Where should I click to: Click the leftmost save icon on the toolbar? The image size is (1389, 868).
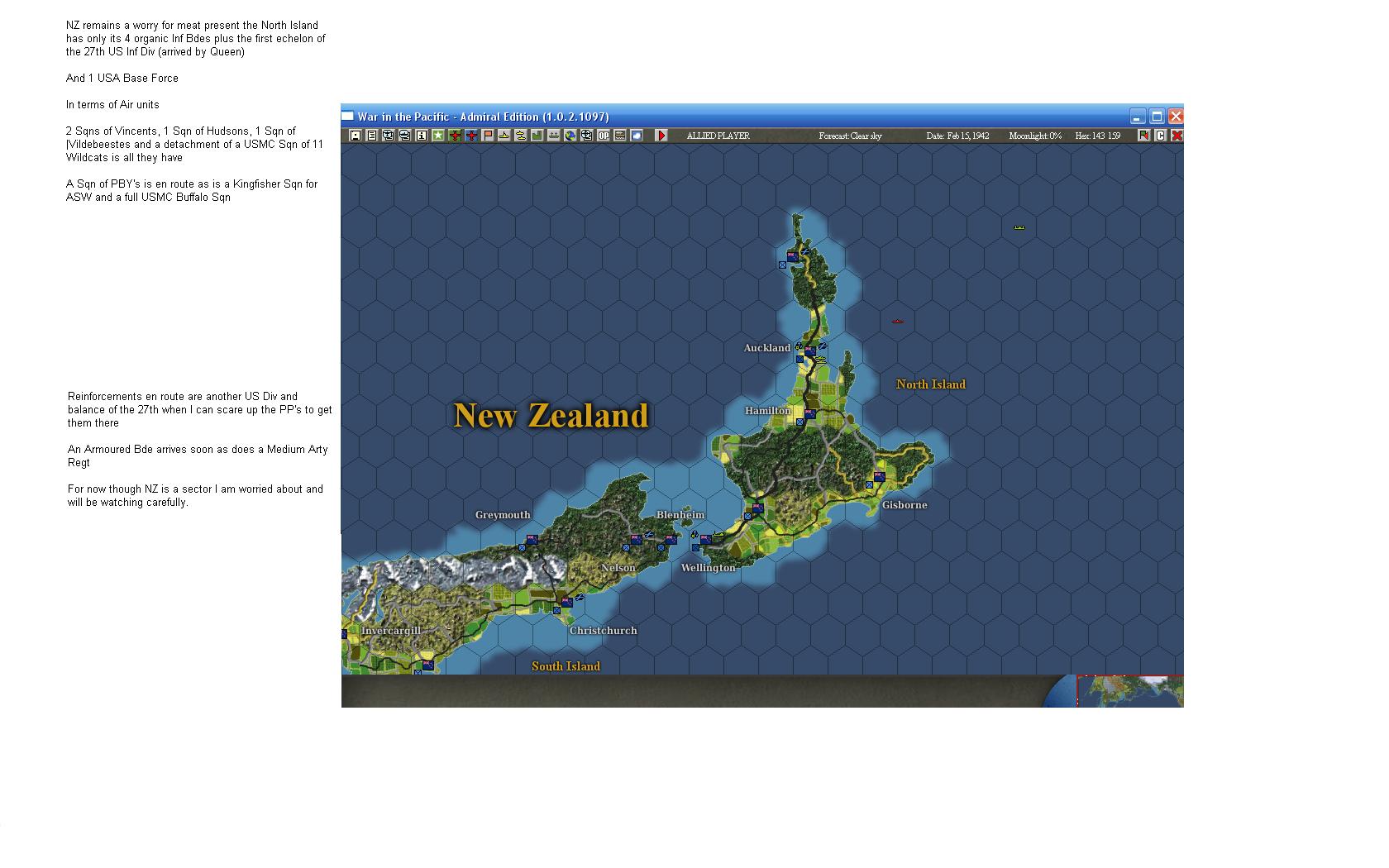pyautogui.click(x=355, y=137)
